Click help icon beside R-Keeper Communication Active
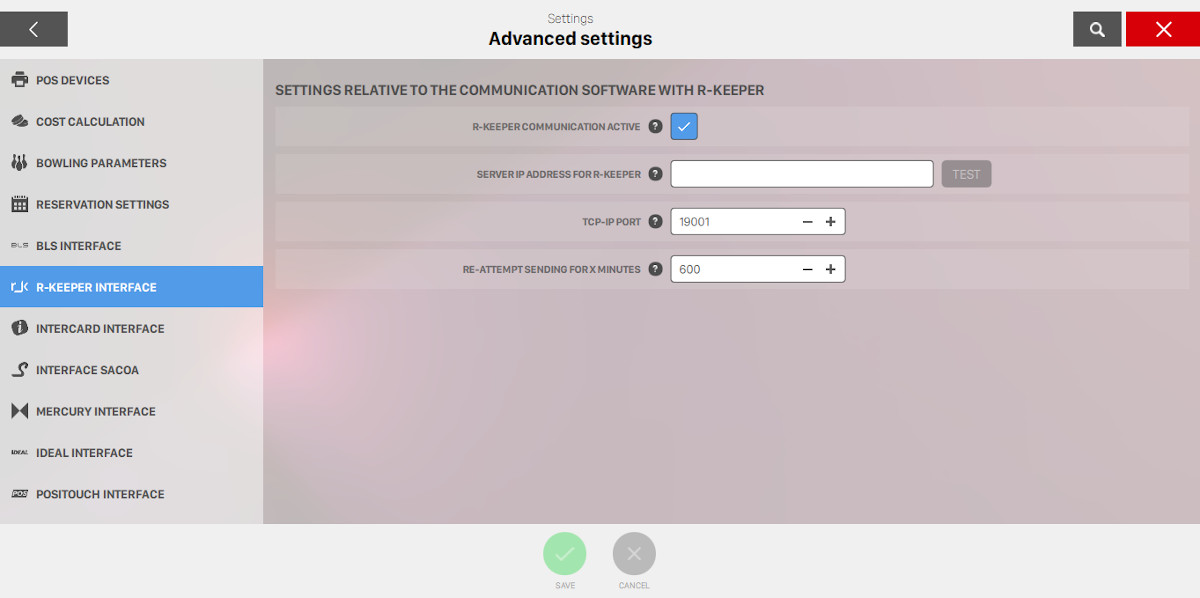Screen dimensions: 1200x598 [655, 127]
